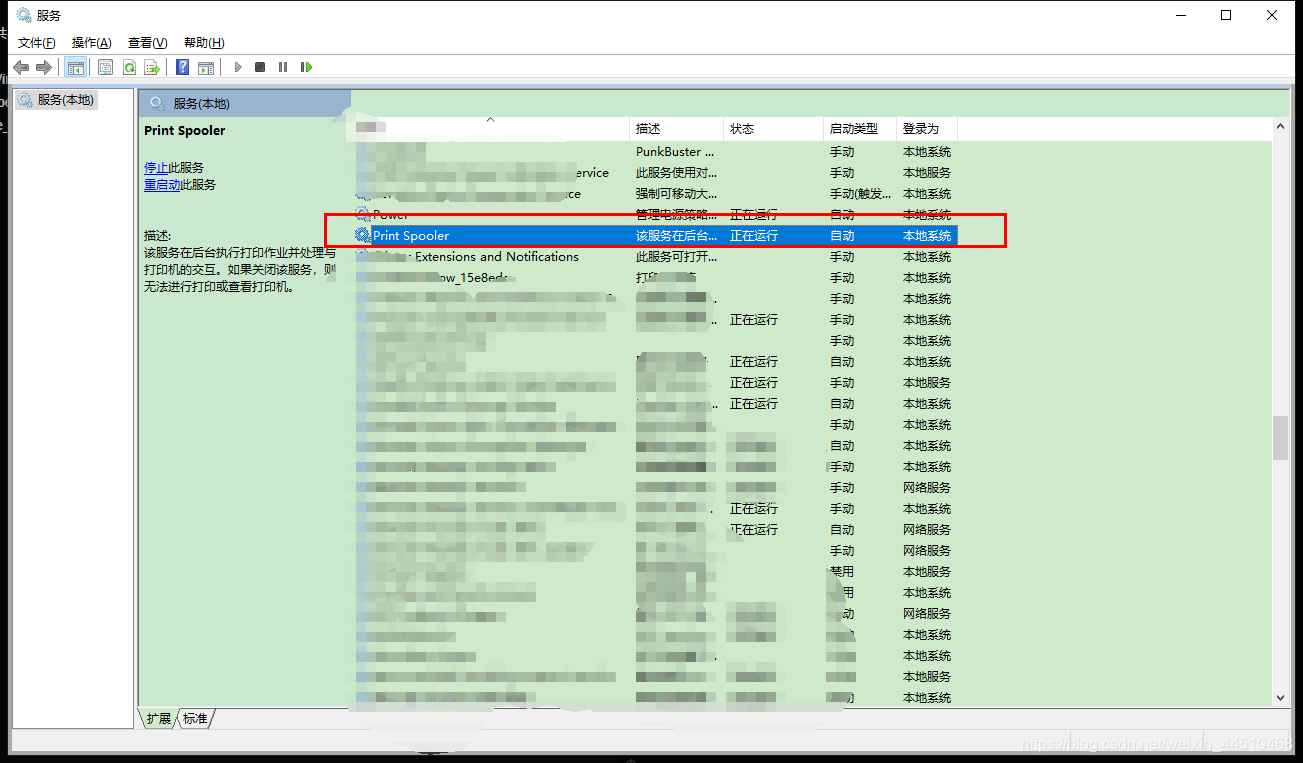
Task: Click the '此服务使用对...' description cell
Action: 677,173
